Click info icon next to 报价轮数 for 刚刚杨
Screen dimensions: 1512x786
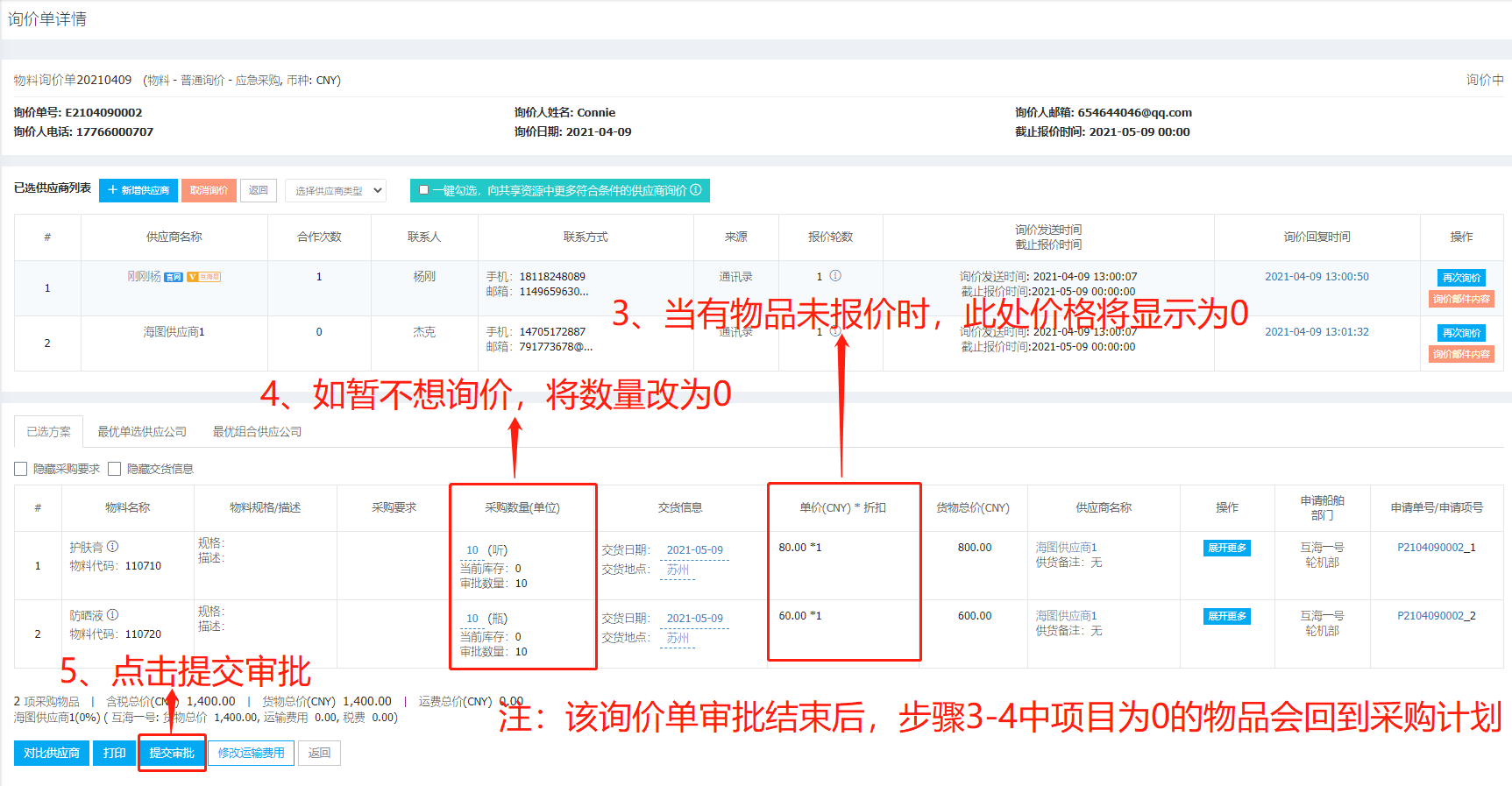pos(835,276)
